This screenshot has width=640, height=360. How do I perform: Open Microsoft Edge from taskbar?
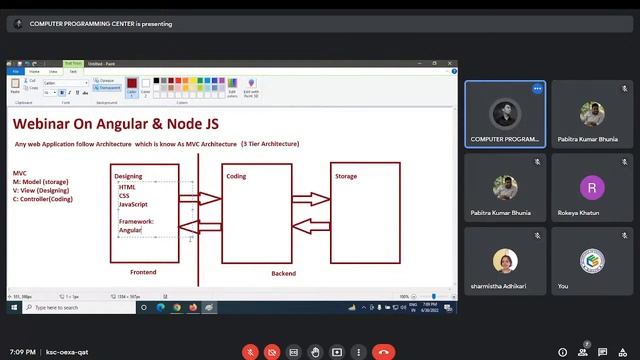tap(160, 307)
